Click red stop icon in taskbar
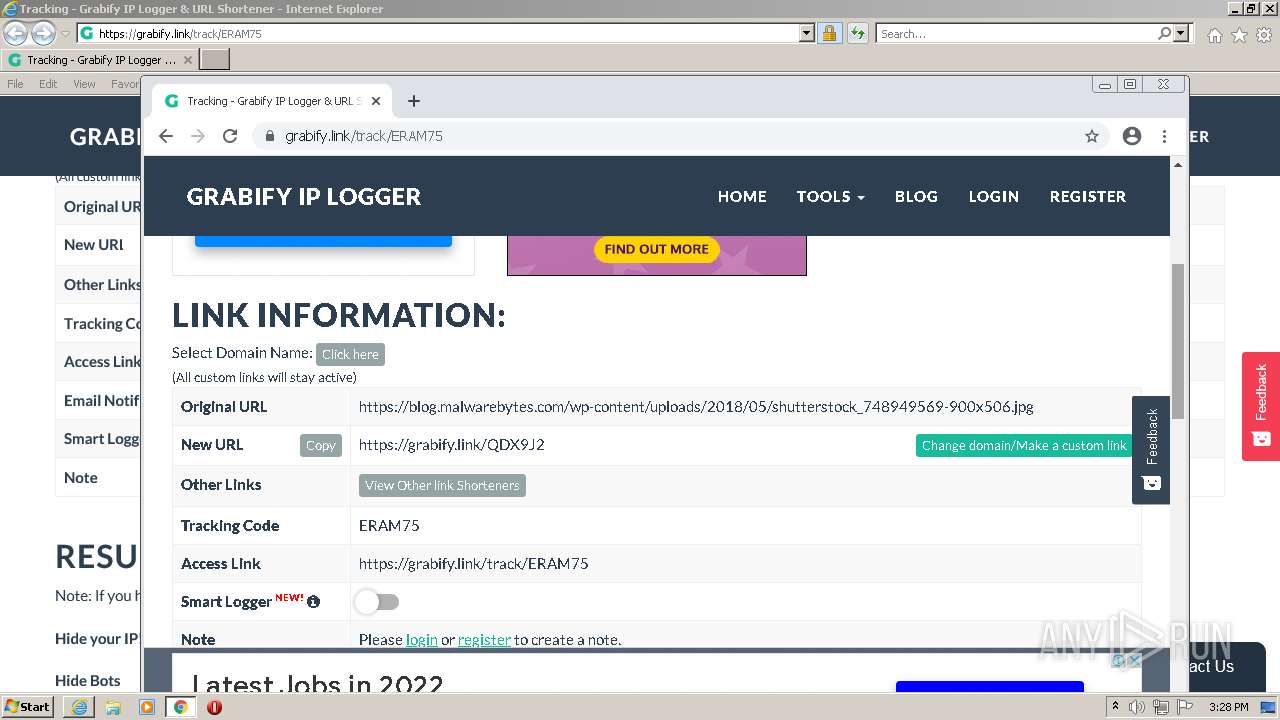The height and width of the screenshot is (720, 1280). pyautogui.click(x=214, y=707)
